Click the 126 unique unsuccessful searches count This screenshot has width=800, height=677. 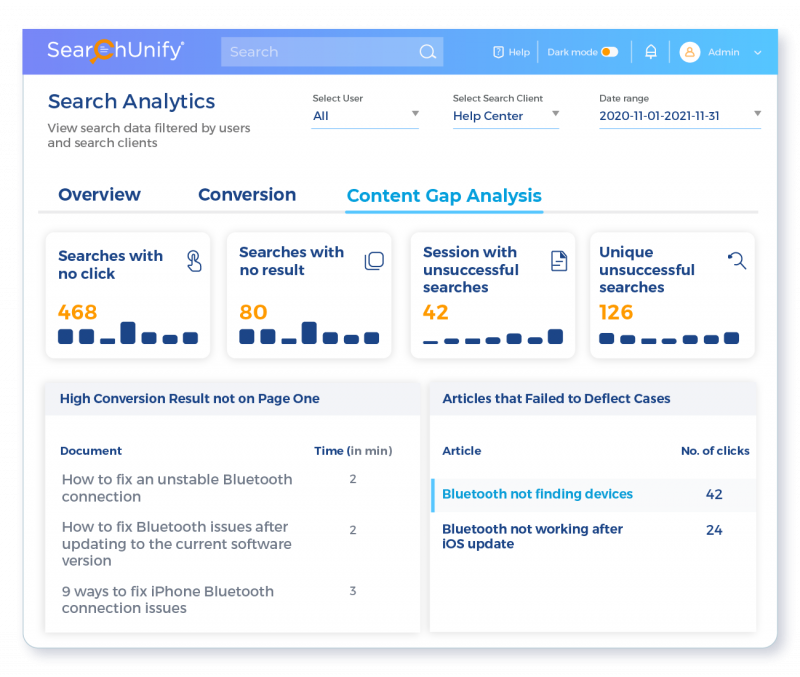click(616, 312)
